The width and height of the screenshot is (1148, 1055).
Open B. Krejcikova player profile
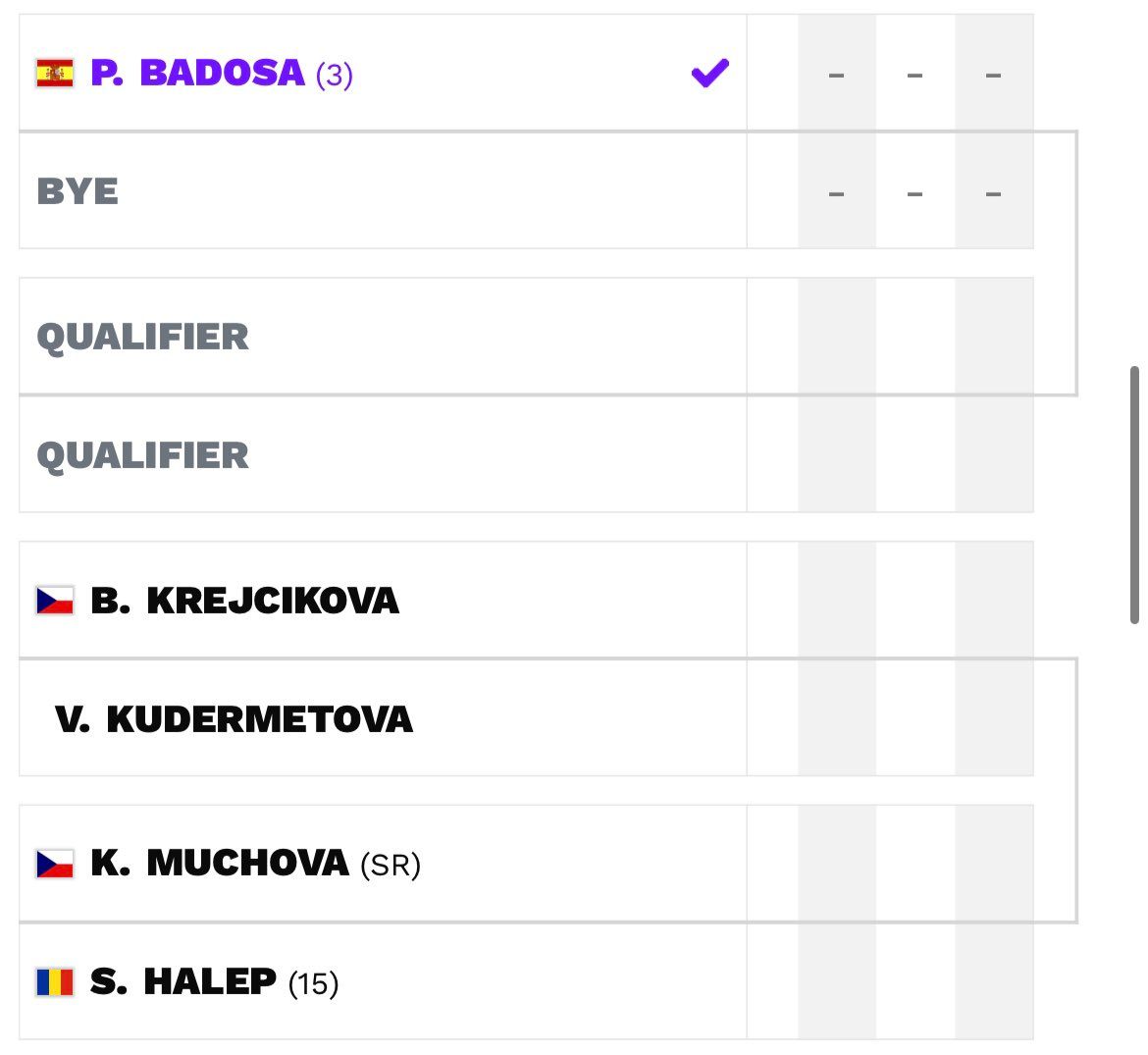[244, 601]
